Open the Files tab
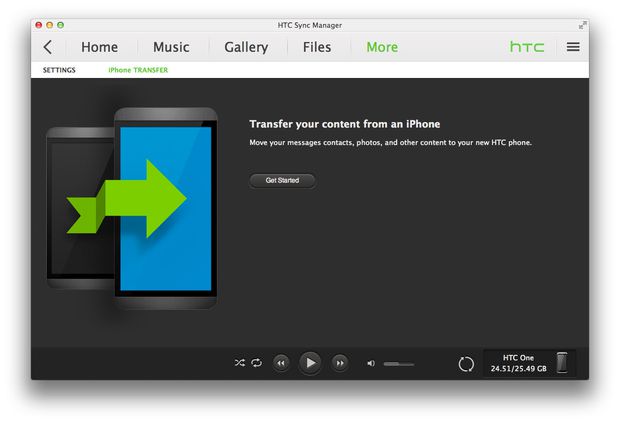620x423 pixels. (x=317, y=47)
